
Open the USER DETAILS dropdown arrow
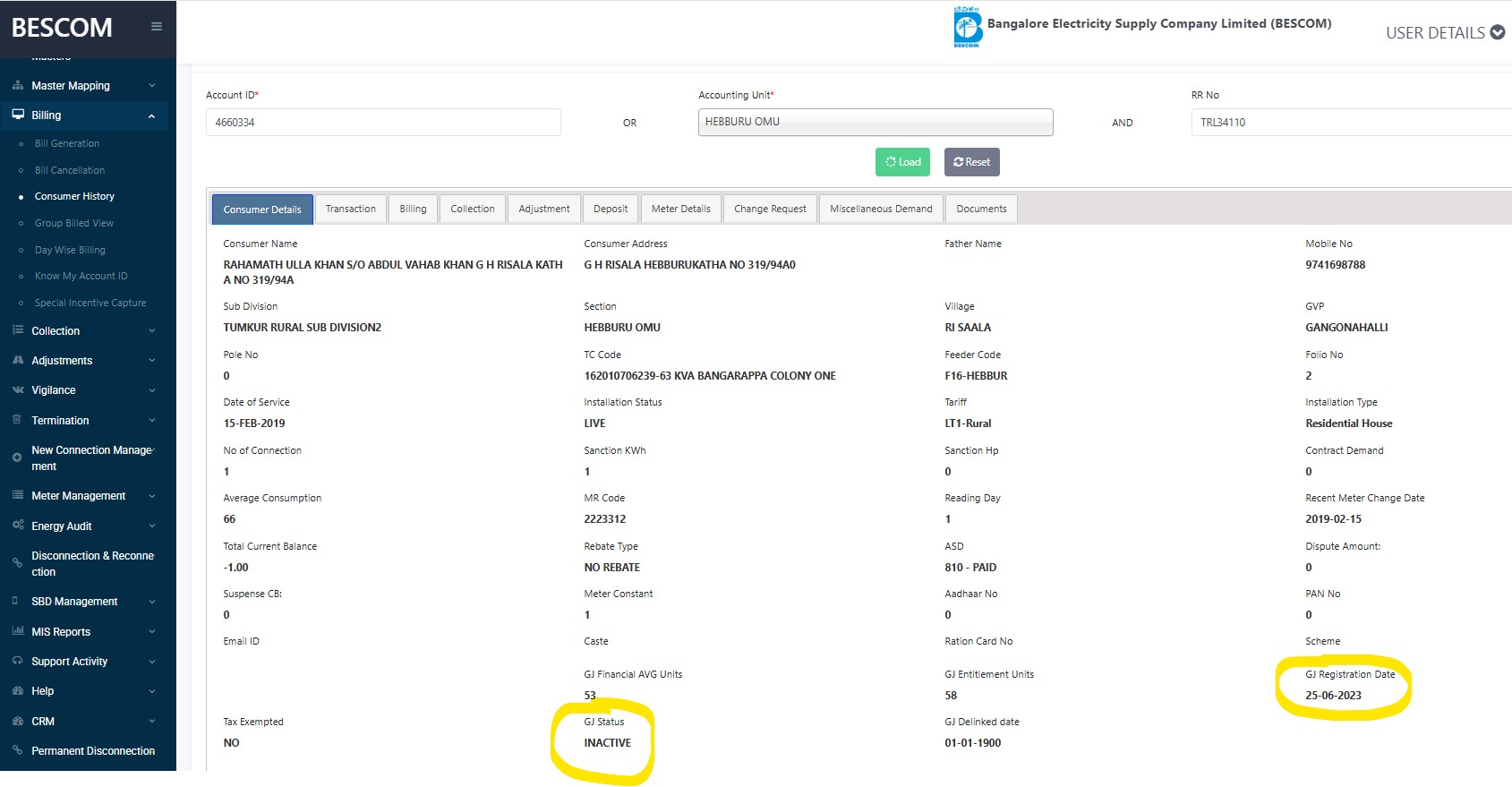click(1497, 32)
